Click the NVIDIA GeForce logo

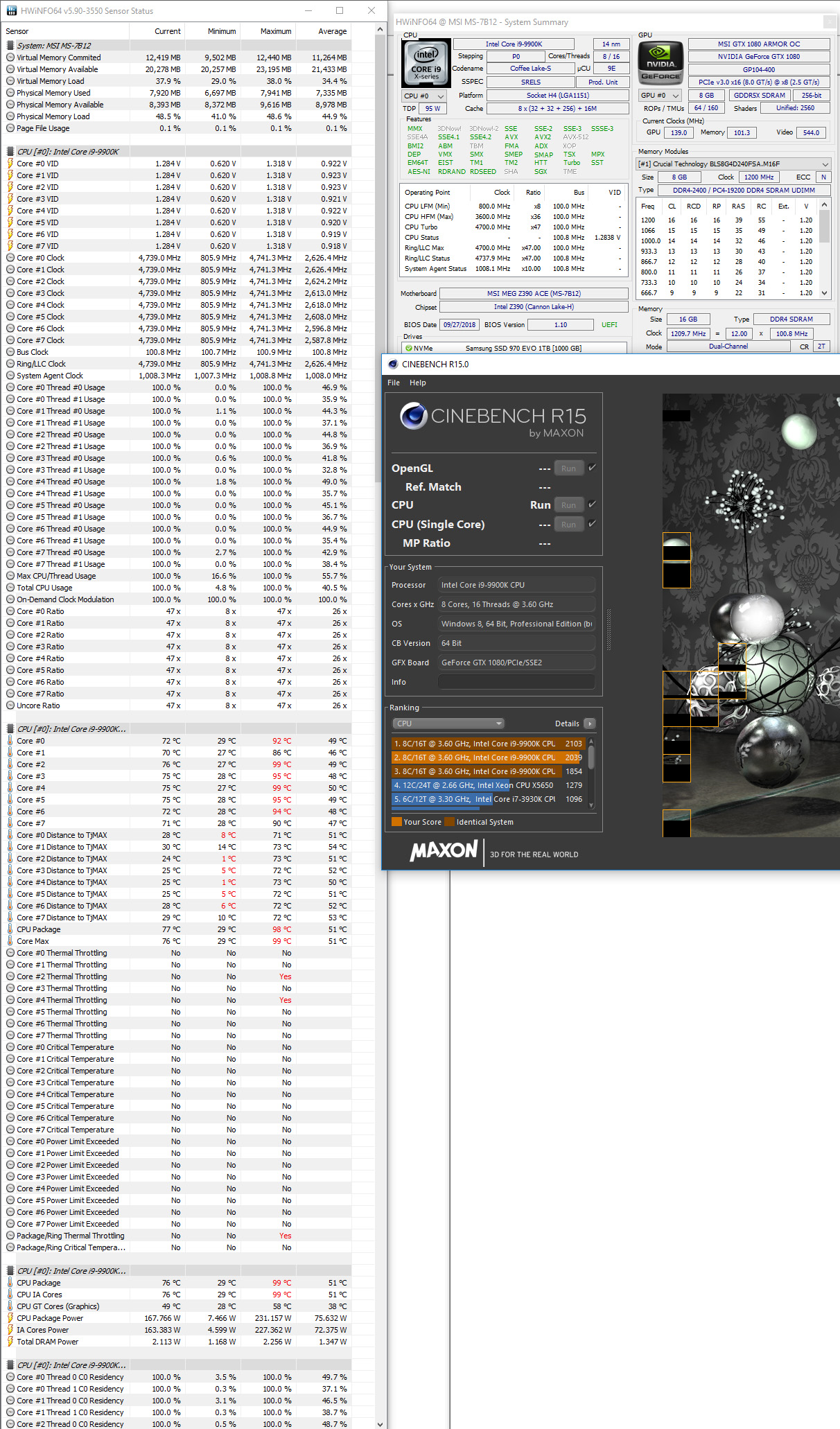[x=660, y=62]
